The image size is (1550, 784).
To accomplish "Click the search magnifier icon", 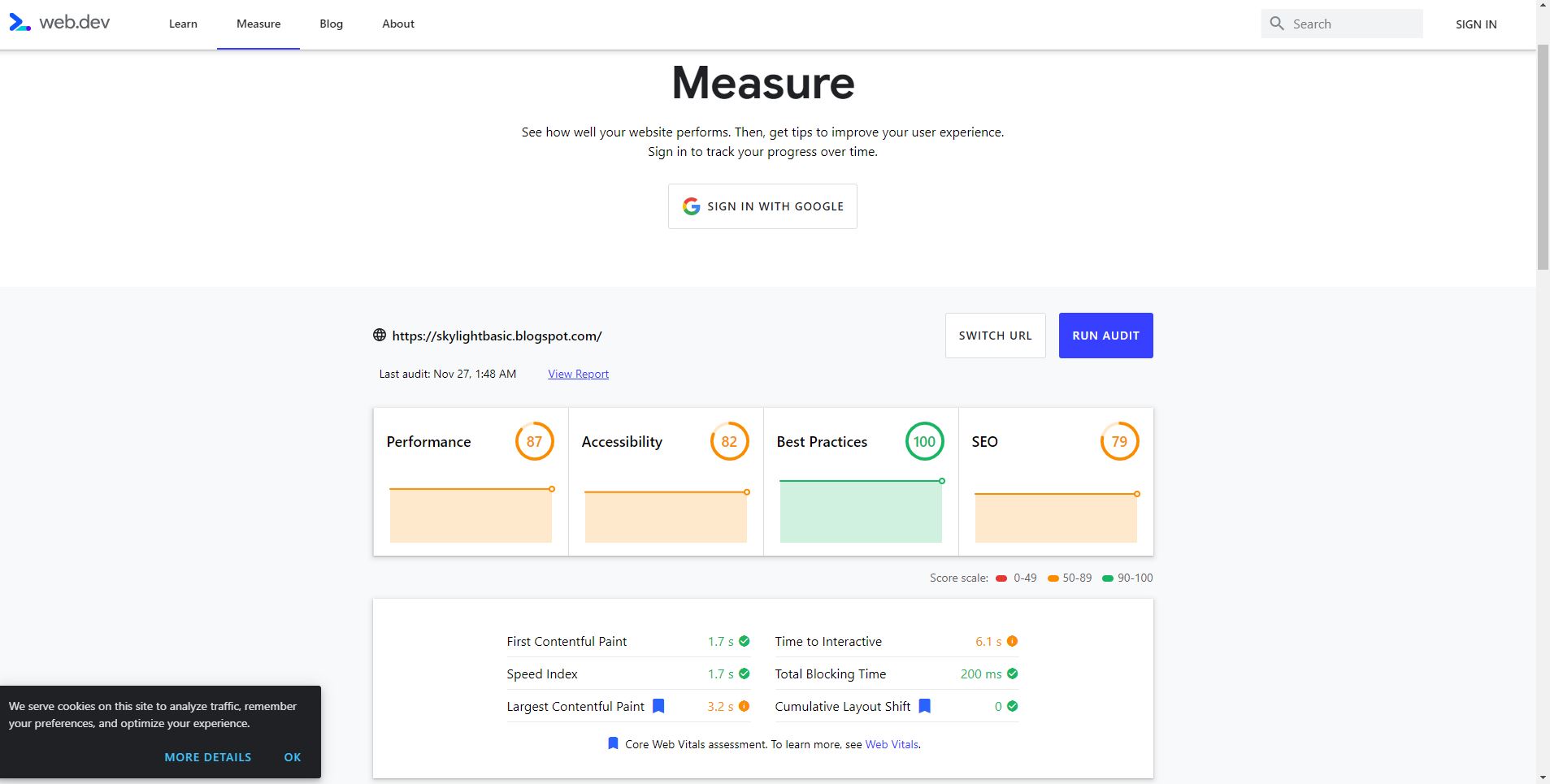I will pos(1277,24).
